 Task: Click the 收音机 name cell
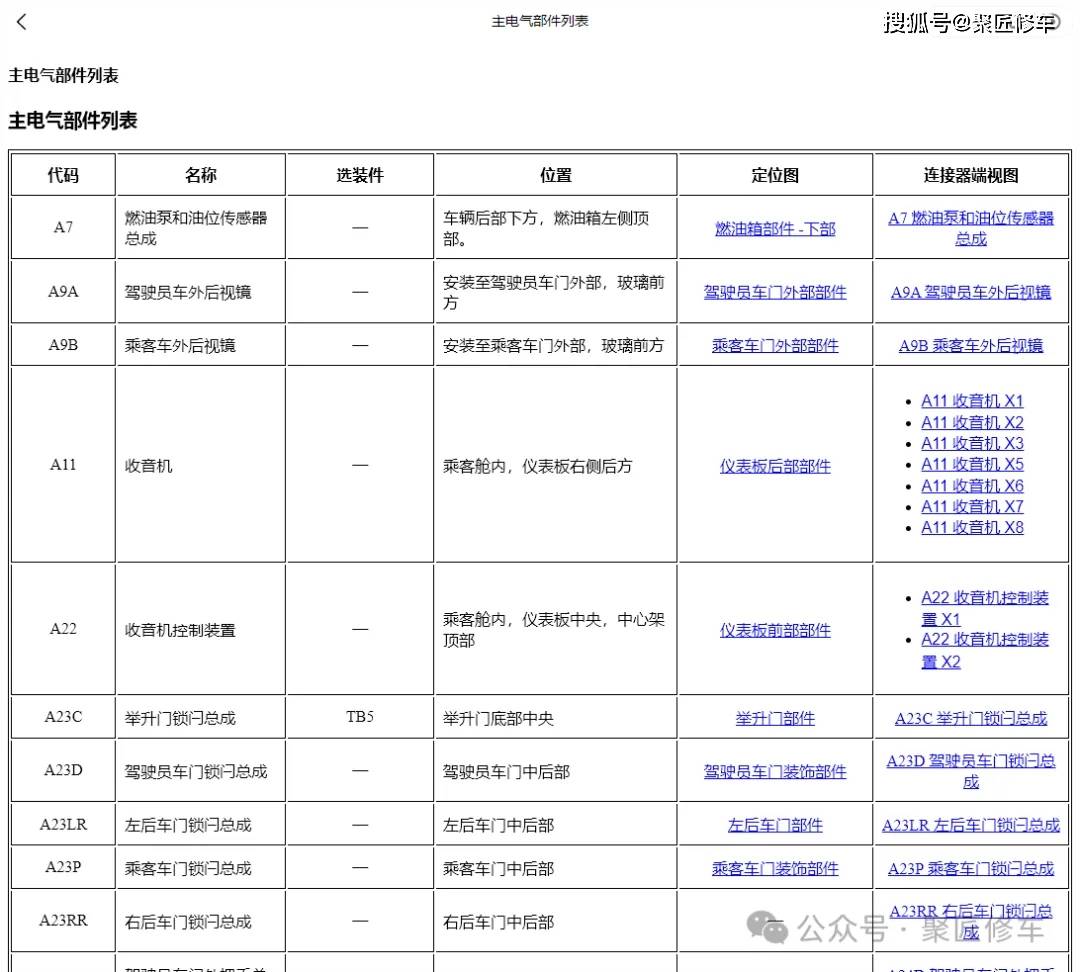[x=200, y=466]
